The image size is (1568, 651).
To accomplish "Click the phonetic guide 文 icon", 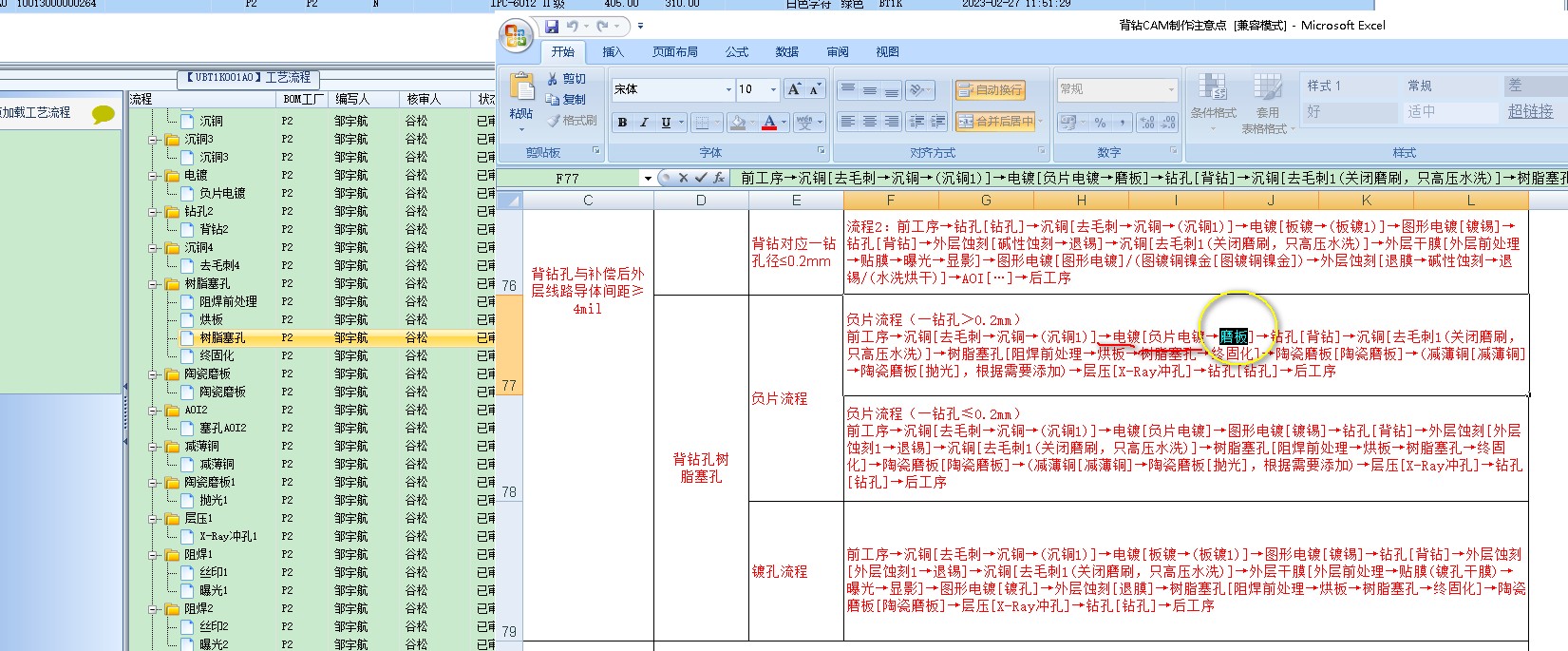I will (x=804, y=123).
